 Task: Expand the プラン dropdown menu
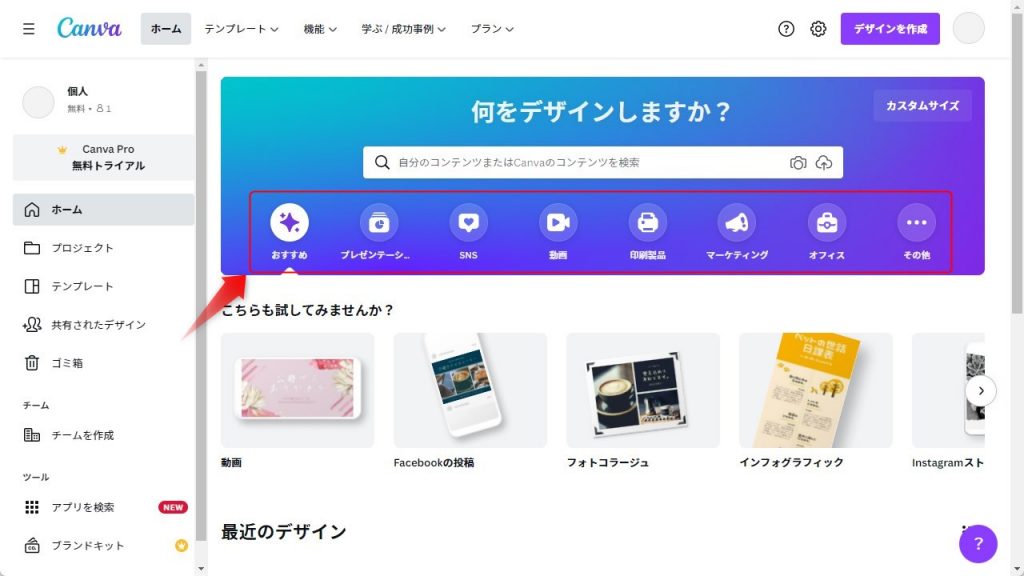click(492, 29)
